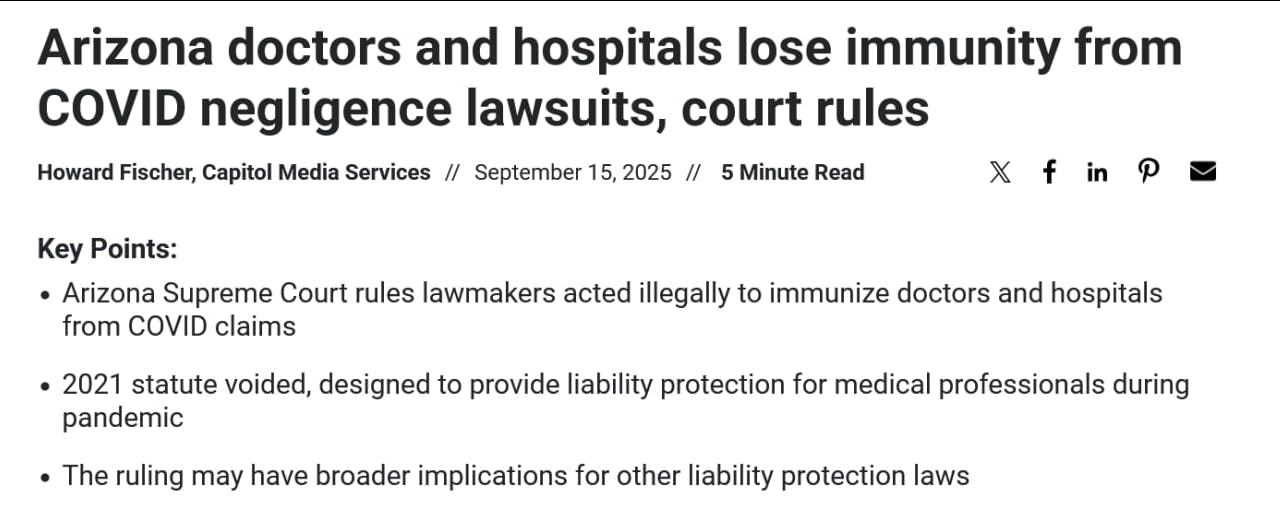
Task: Email the article via envelope icon
Action: (x=1203, y=172)
